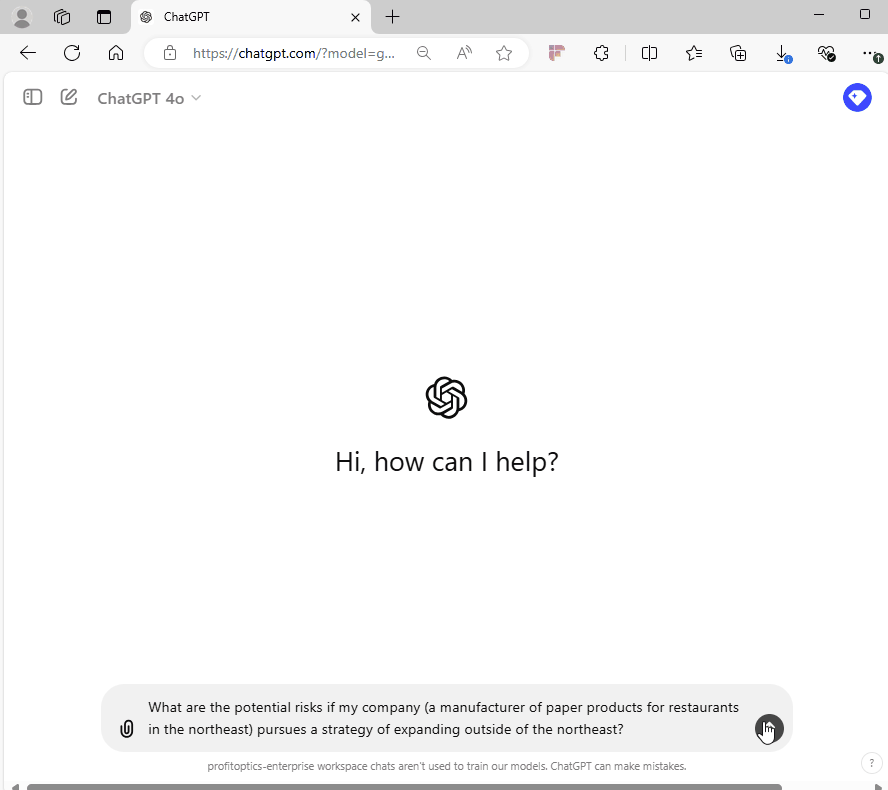This screenshot has width=888, height=790.
Task: Open Browser essentials heart icon
Action: pos(827,54)
